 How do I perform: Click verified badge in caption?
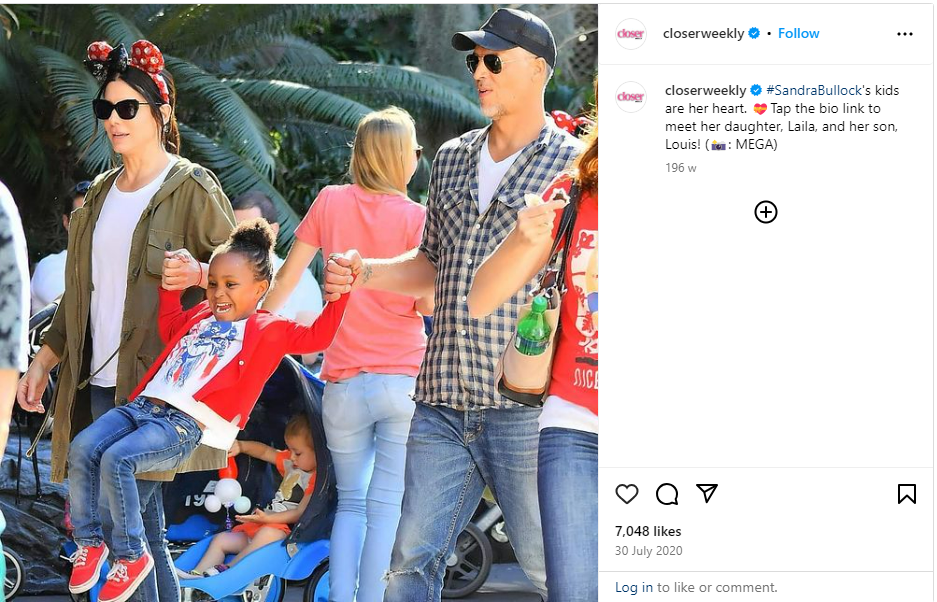tap(756, 90)
